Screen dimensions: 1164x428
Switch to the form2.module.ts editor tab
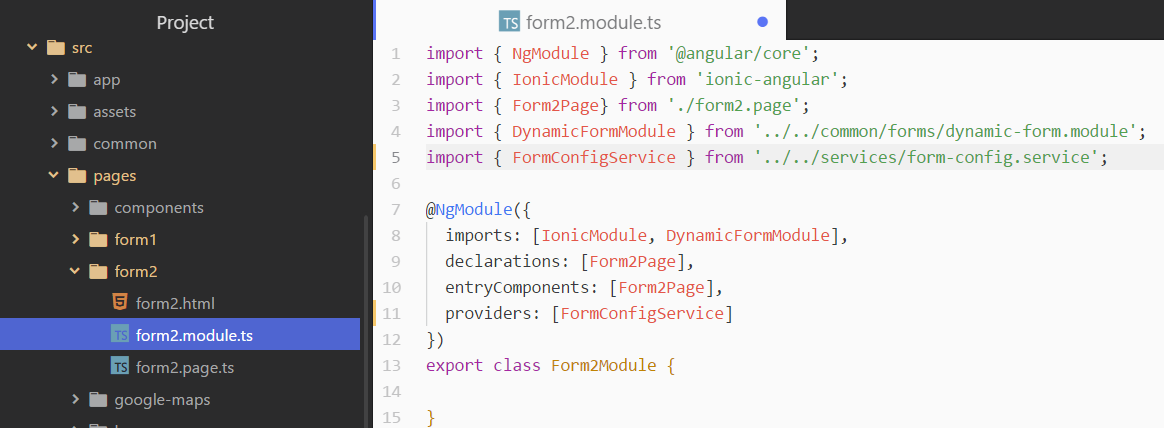[581, 20]
